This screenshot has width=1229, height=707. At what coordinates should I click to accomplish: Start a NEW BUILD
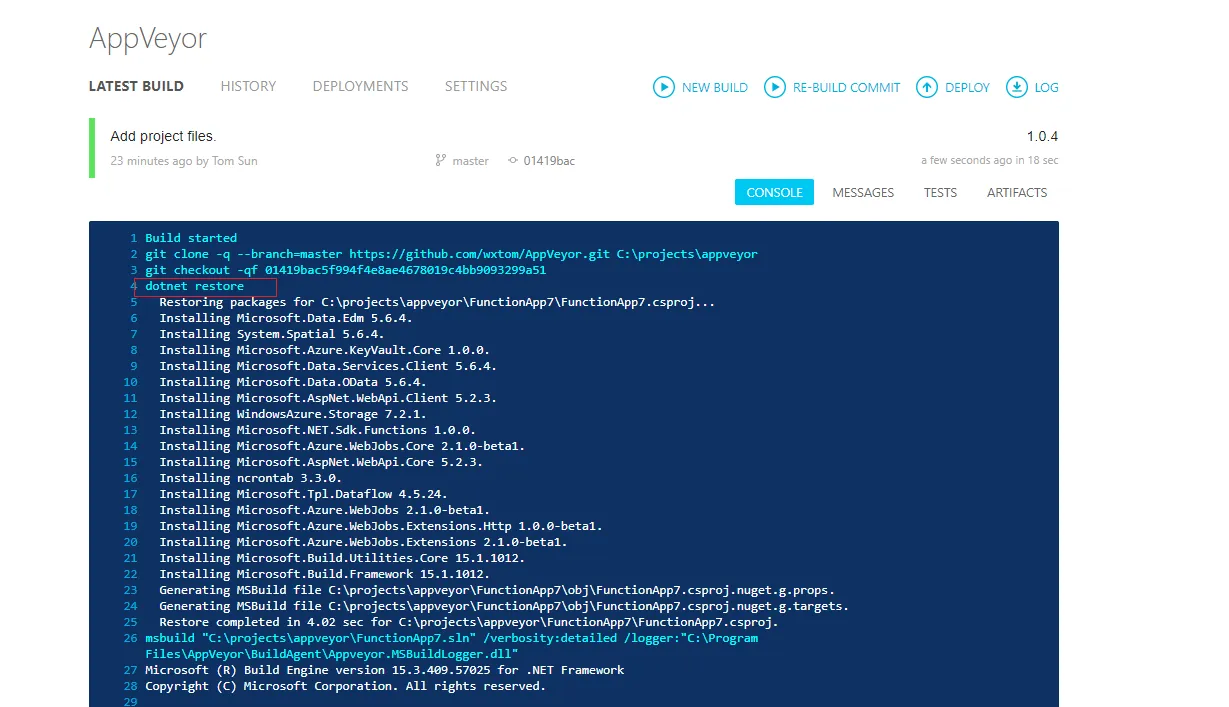(x=715, y=87)
